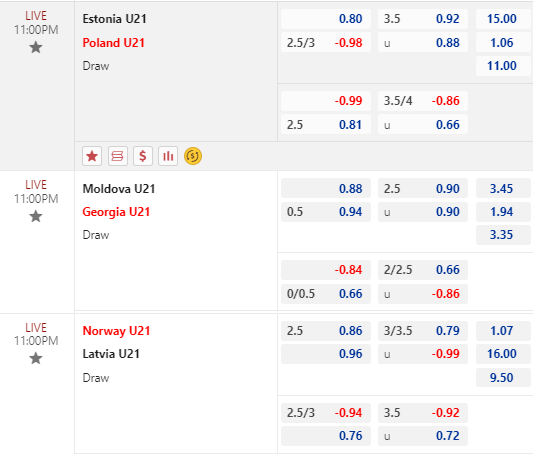The image size is (533, 454).
Task: Select Estonia U21 handicap odds 0.80
Action: pyautogui.click(x=326, y=19)
